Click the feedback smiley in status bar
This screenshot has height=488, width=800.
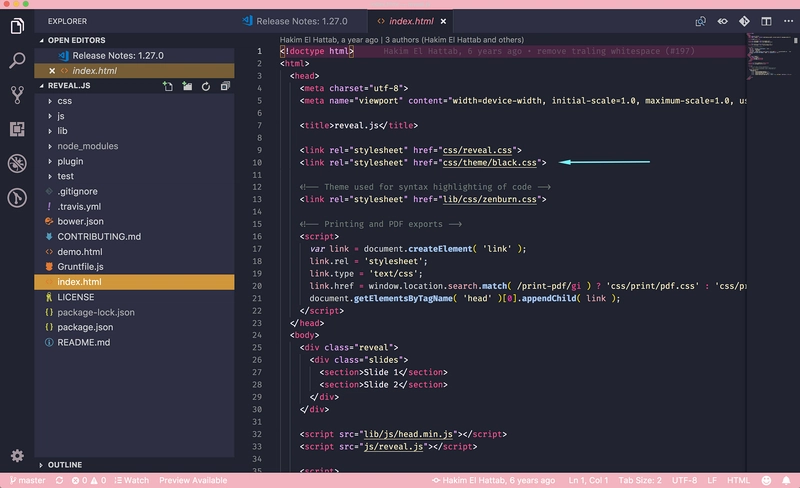tap(766, 480)
